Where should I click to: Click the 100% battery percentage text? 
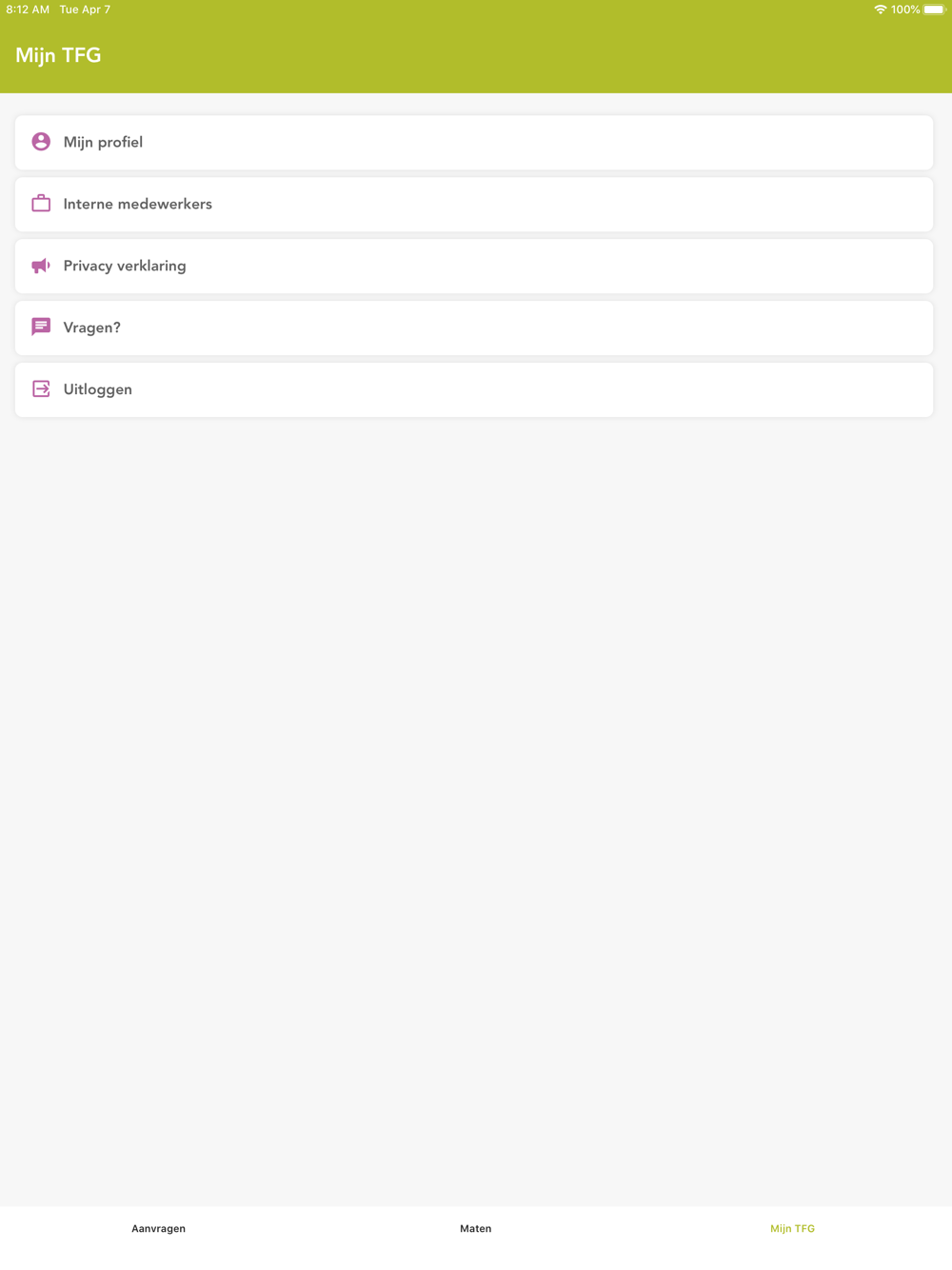[x=905, y=10]
